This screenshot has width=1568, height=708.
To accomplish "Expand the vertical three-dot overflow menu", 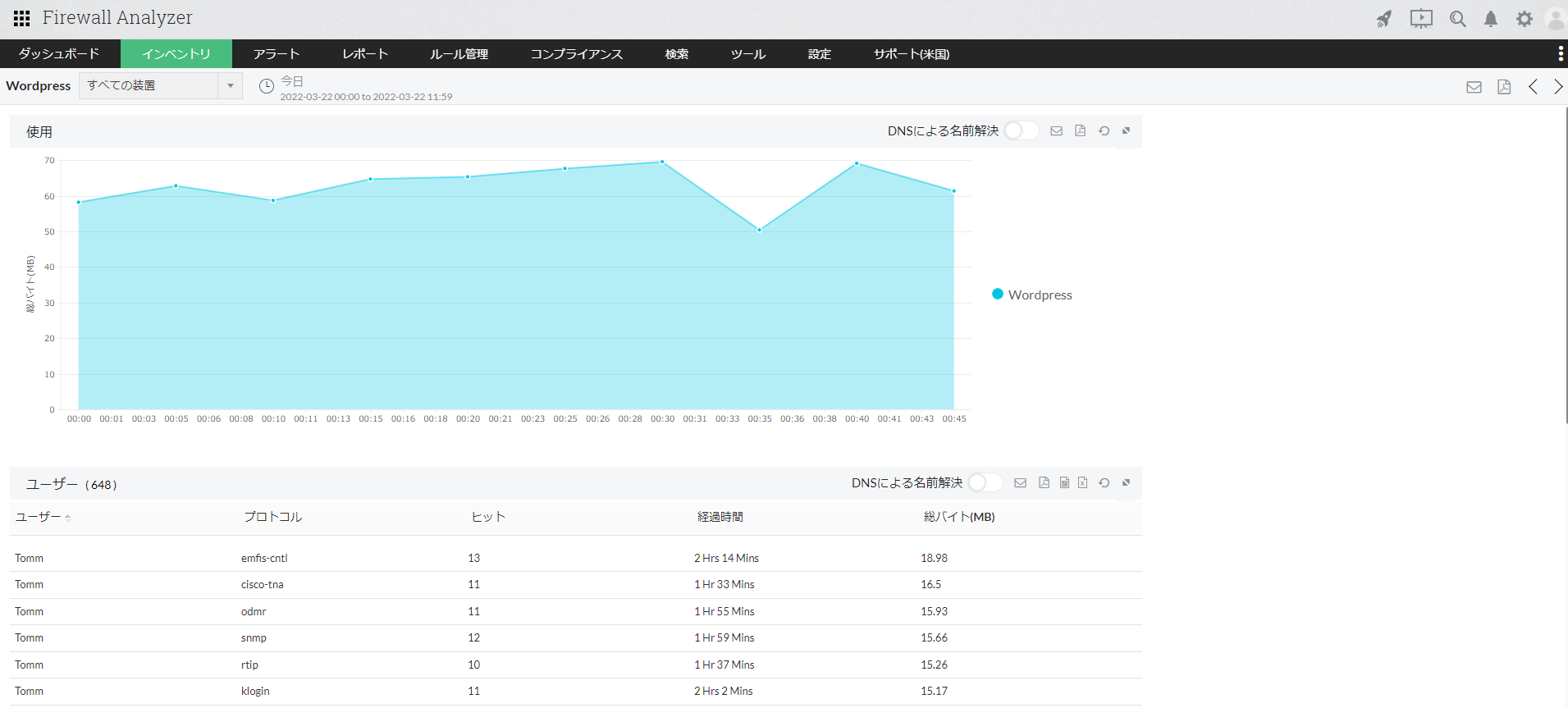I will click(1560, 54).
